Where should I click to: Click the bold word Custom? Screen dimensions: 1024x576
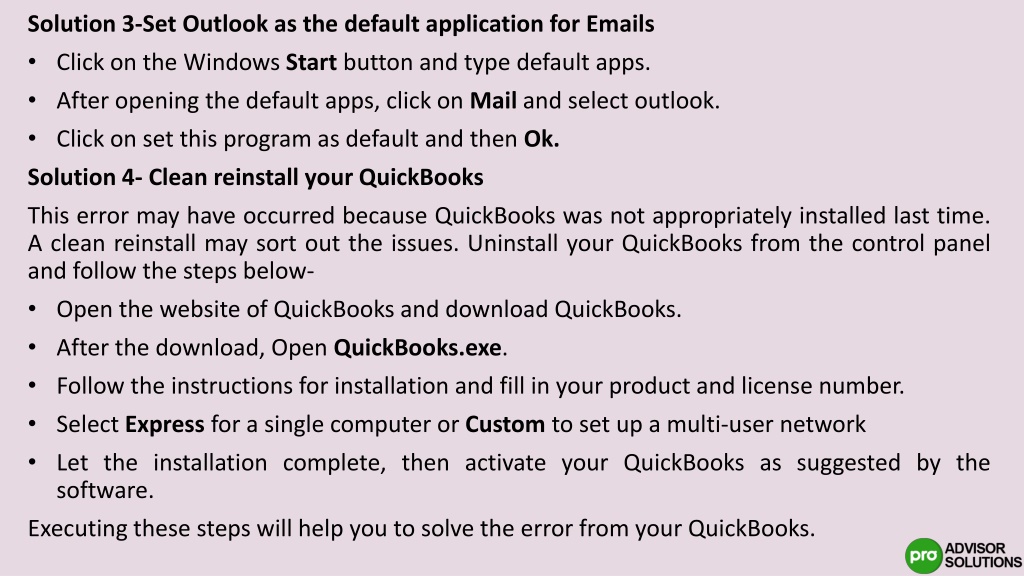coord(505,424)
